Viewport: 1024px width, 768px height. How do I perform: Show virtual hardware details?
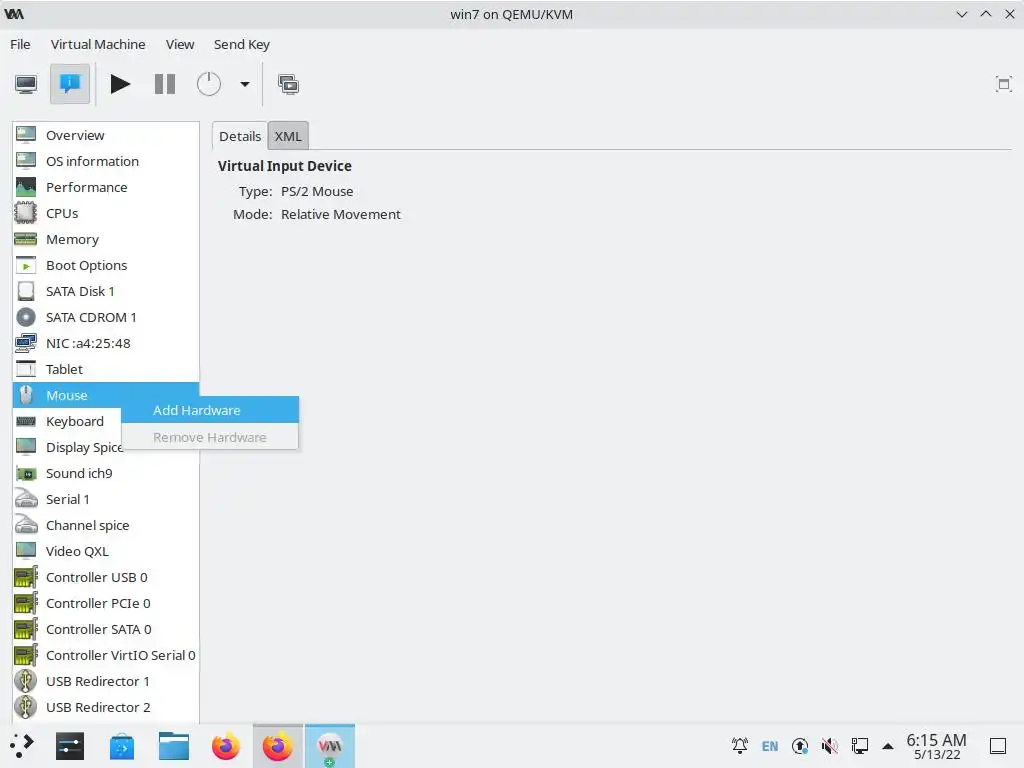pyautogui.click(x=70, y=84)
